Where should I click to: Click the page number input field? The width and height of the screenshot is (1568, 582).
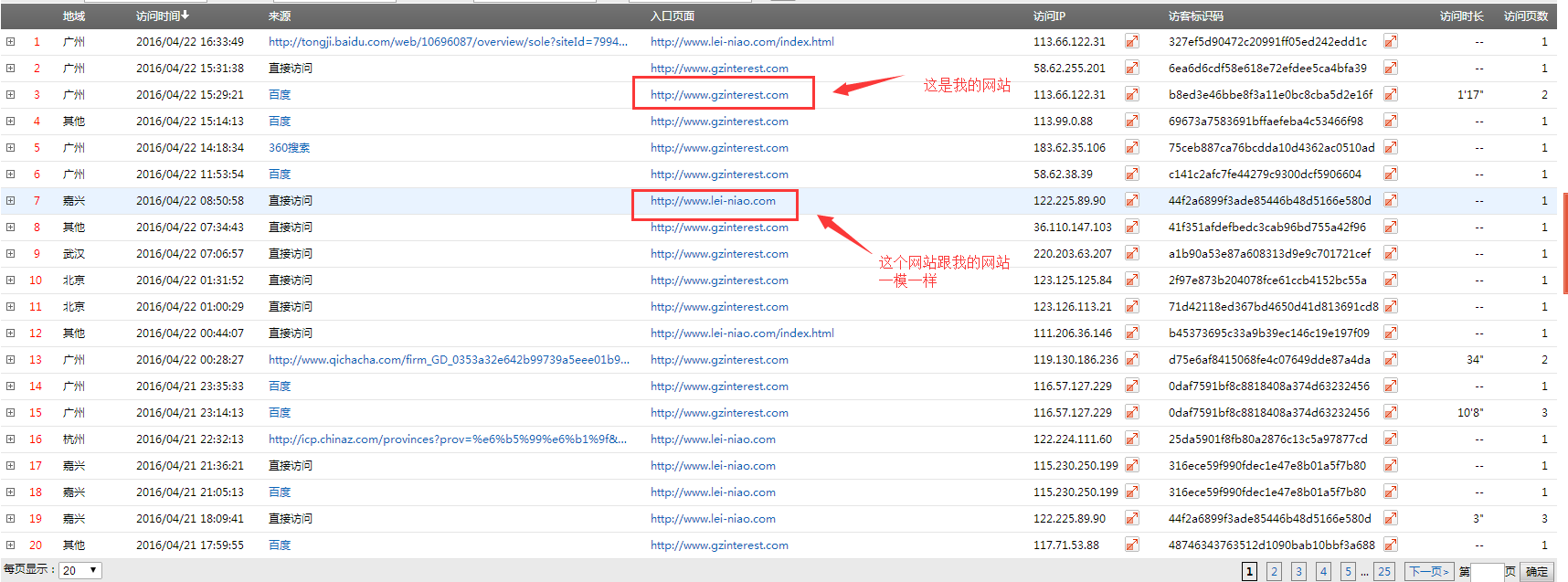pyautogui.click(x=1487, y=571)
